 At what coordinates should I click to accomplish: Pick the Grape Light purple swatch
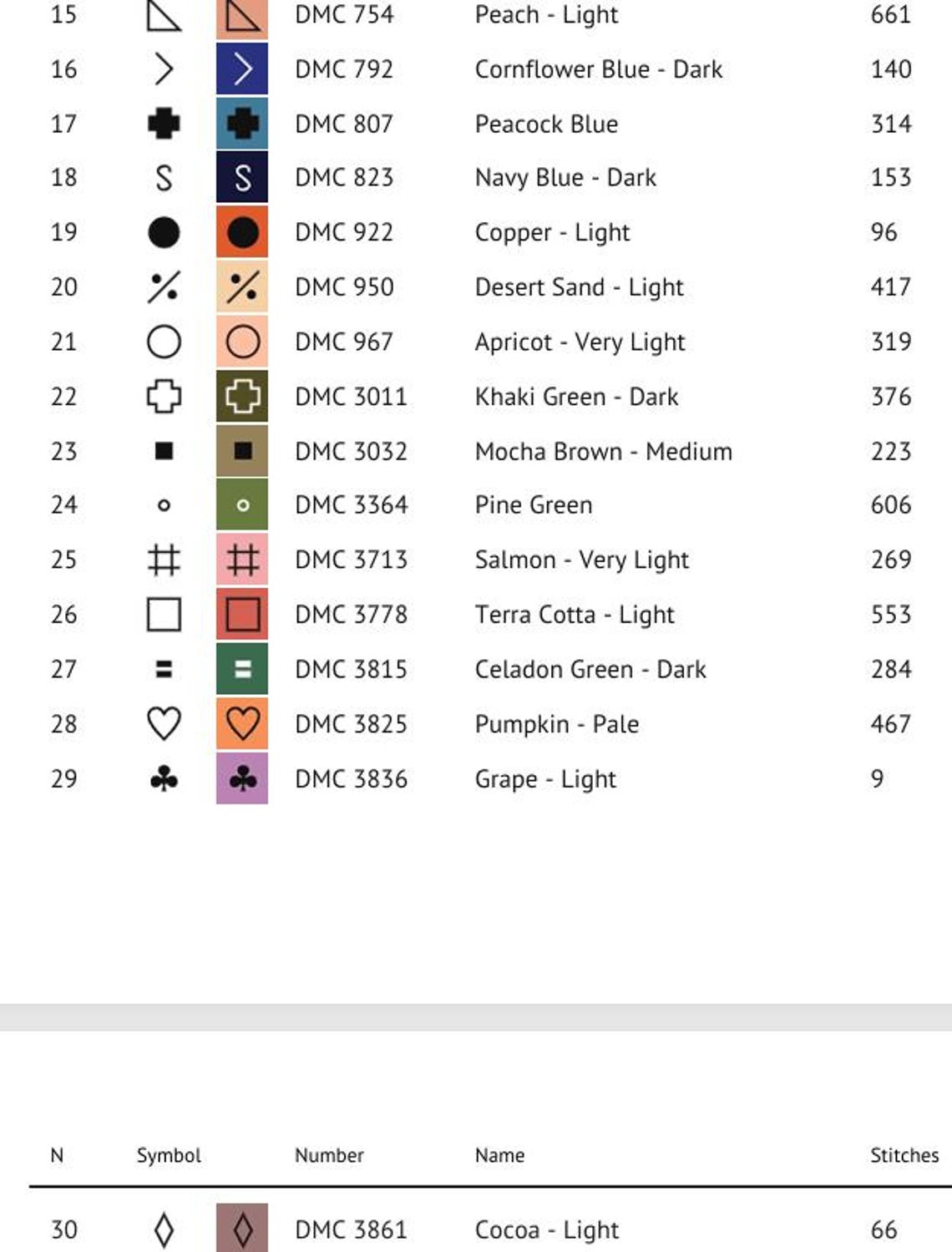(x=242, y=778)
